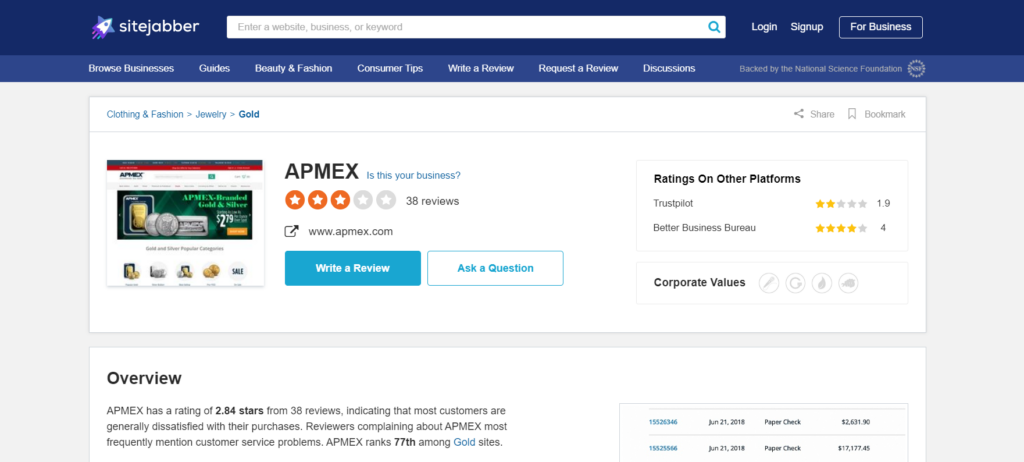Open the www.apmex.com website link
The height and width of the screenshot is (462, 1024).
point(351,231)
